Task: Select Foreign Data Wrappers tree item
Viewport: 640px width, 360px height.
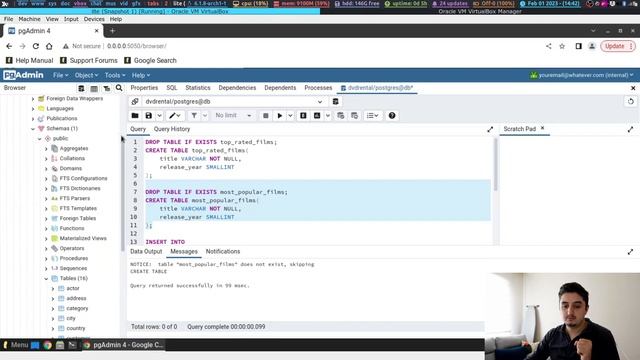Action: (x=74, y=98)
